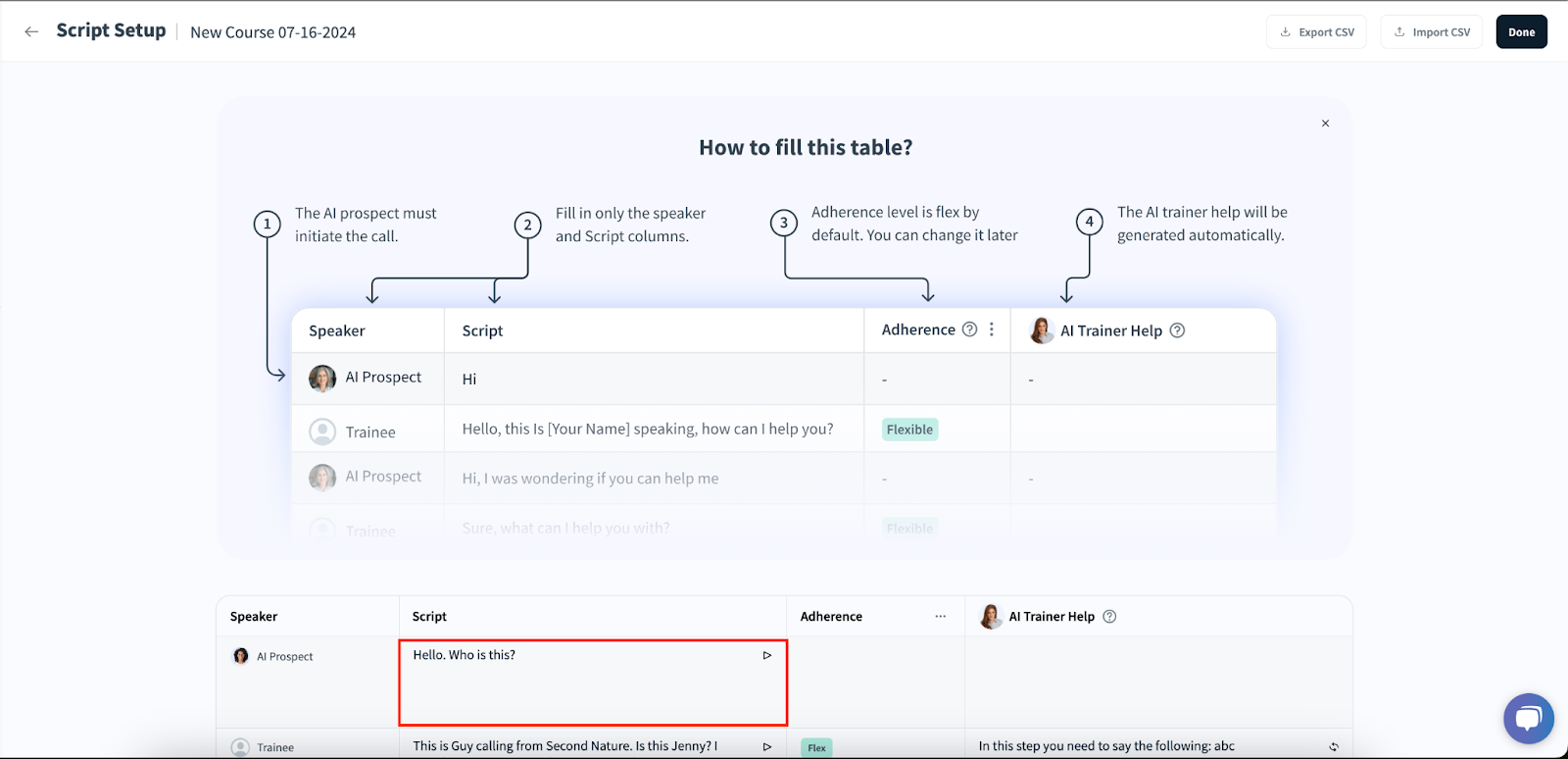Click the AI Trainer Help question icon in guide
The height and width of the screenshot is (759, 1568).
pyautogui.click(x=1177, y=330)
